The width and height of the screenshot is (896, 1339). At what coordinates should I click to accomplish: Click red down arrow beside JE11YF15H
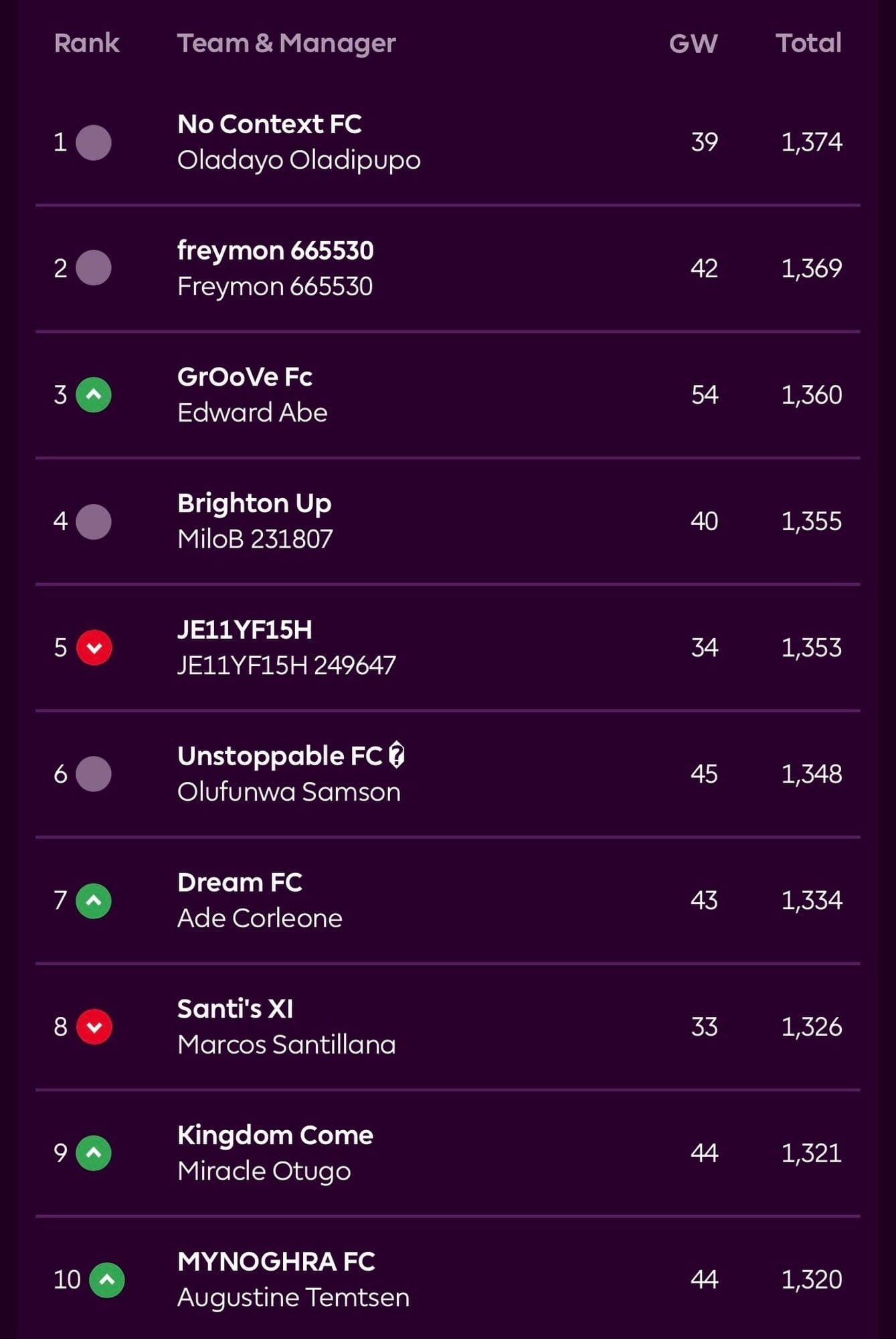[94, 647]
